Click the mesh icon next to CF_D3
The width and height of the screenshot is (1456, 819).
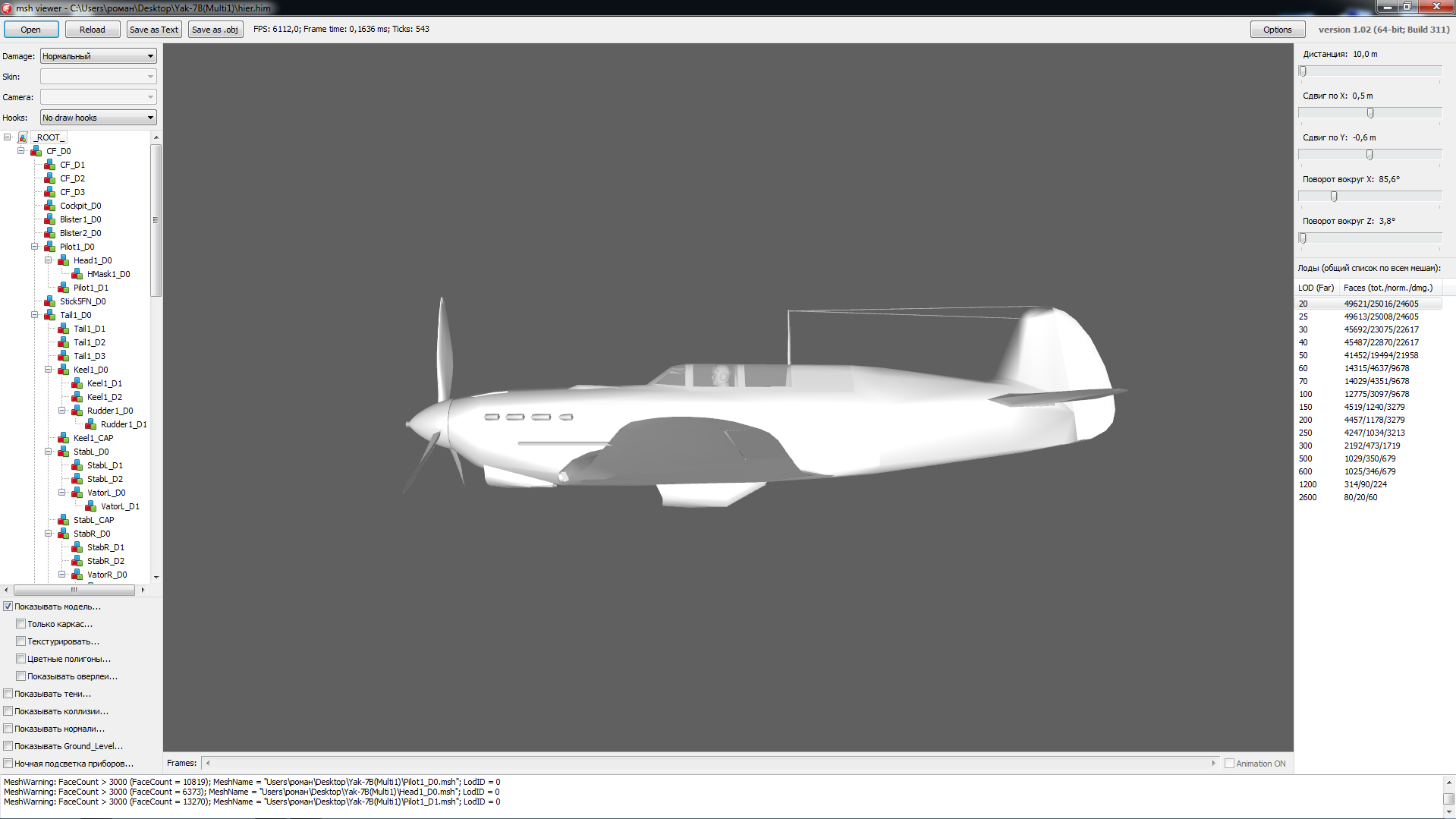click(49, 192)
